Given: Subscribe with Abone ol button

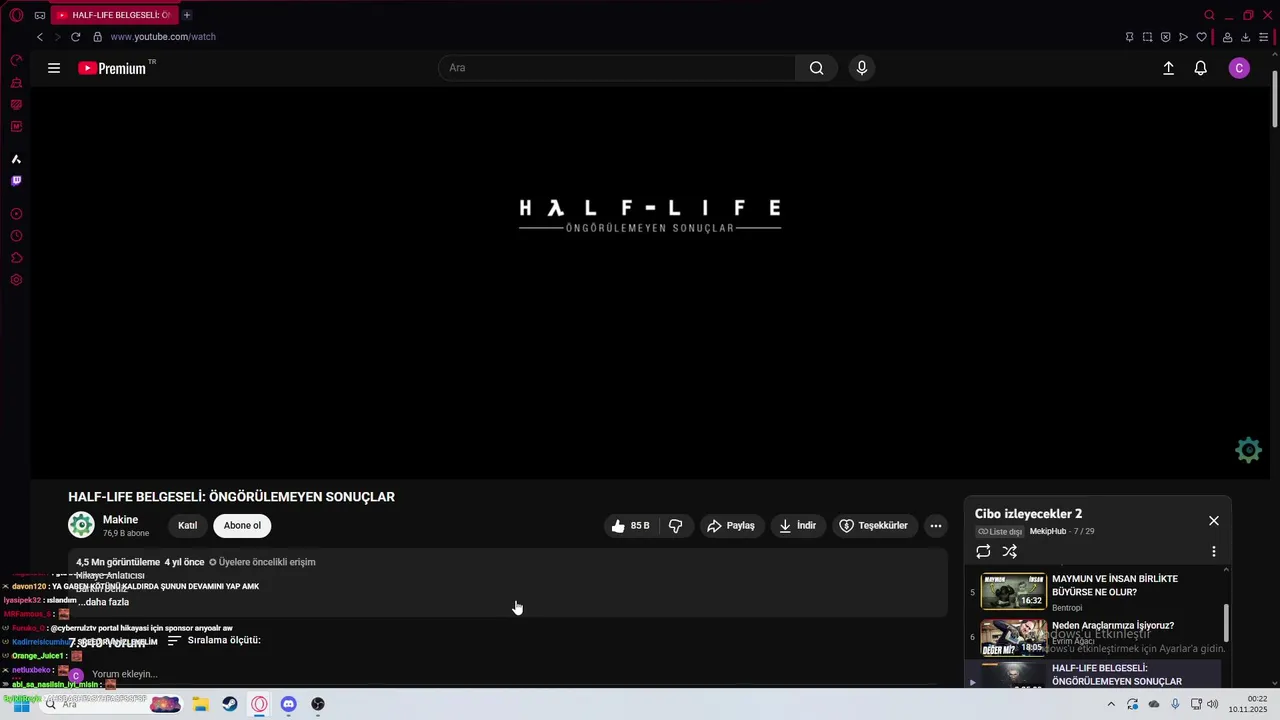Looking at the screenshot, I should tap(242, 525).
